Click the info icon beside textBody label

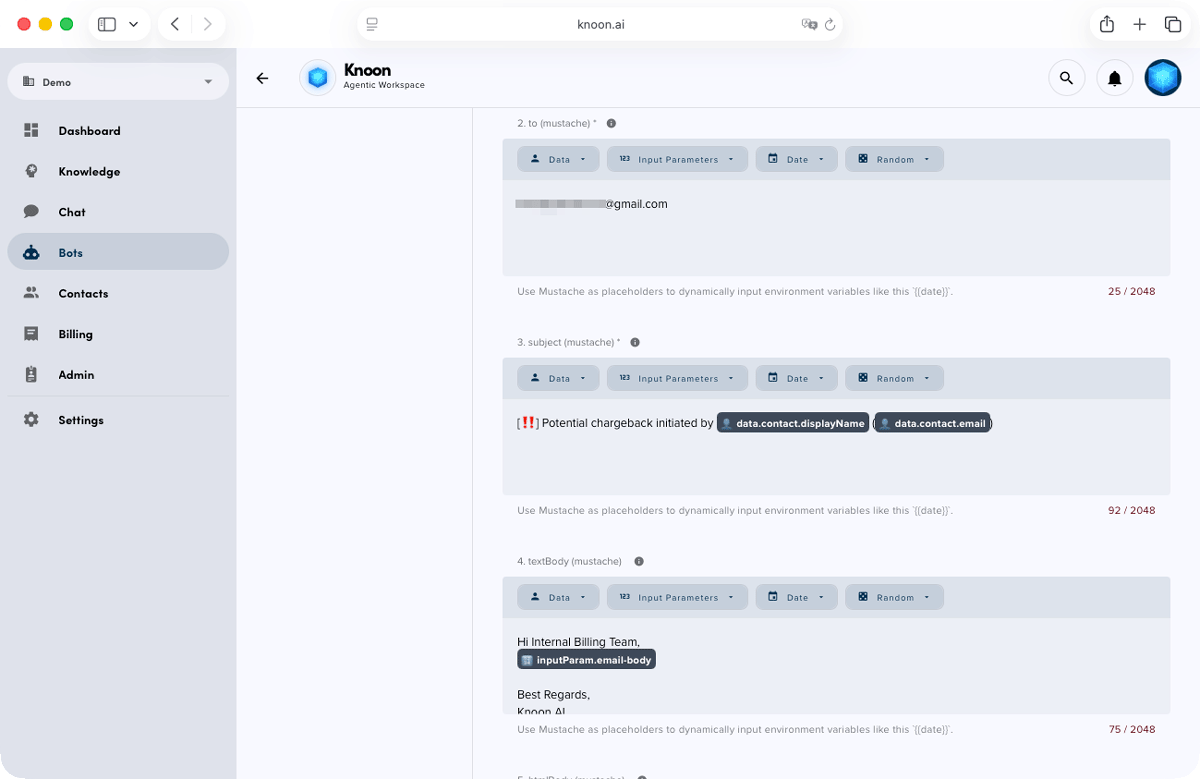(639, 561)
